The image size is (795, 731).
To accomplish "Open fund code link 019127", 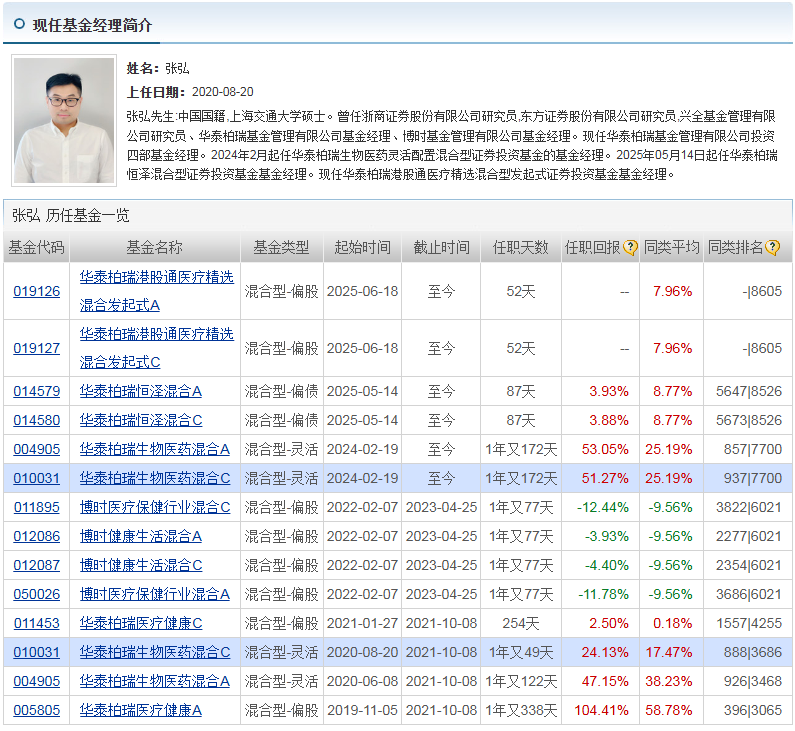I will click(37, 348).
